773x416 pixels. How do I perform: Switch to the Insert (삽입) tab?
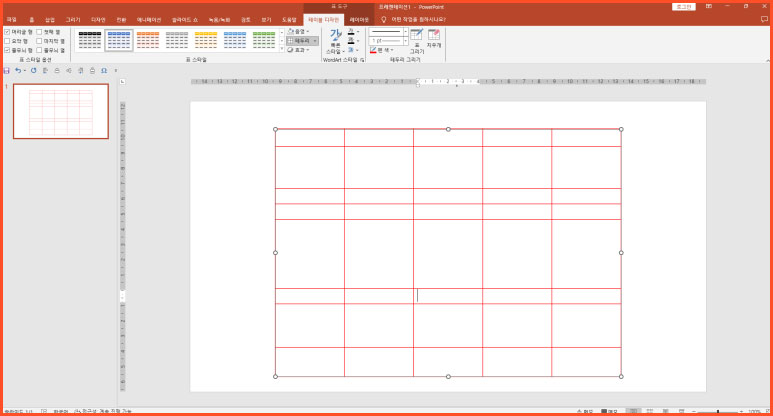(50, 20)
